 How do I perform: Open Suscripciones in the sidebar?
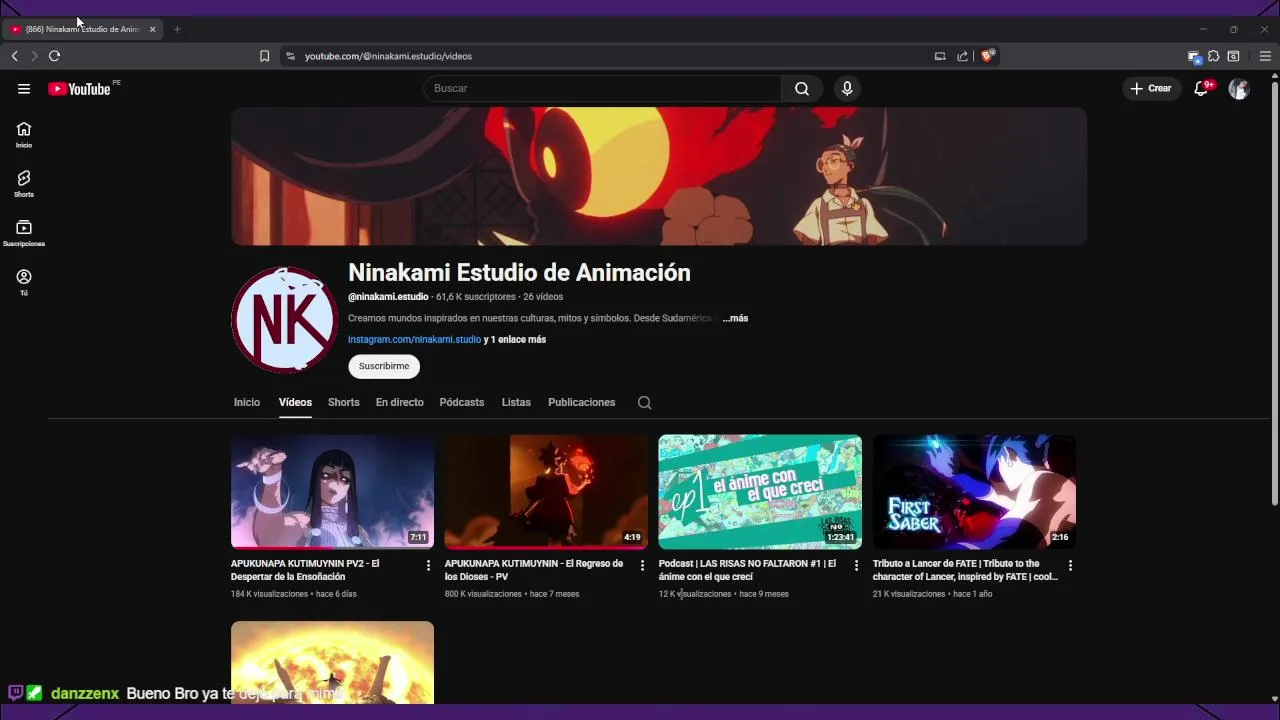[24, 233]
